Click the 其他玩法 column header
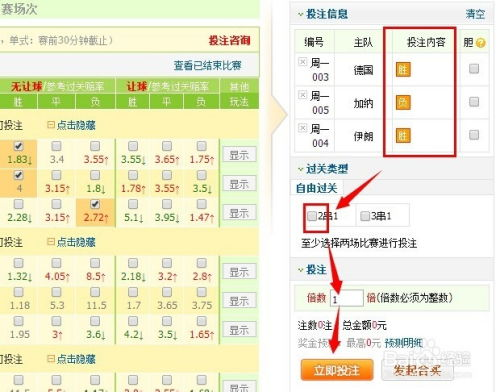This screenshot has width=500, height=392. [x=239, y=94]
